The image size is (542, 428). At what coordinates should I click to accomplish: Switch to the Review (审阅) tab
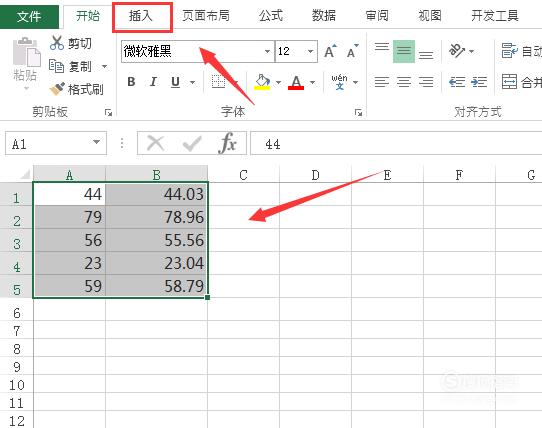[377, 16]
